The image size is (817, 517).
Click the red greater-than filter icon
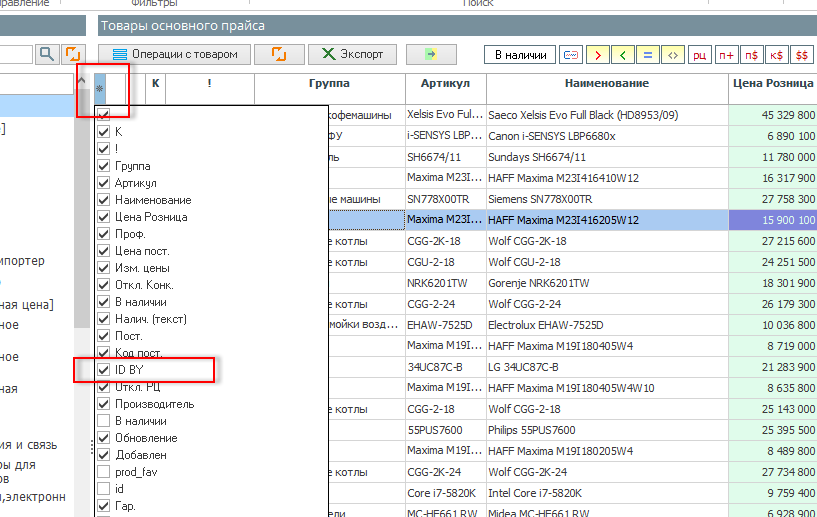(598, 55)
